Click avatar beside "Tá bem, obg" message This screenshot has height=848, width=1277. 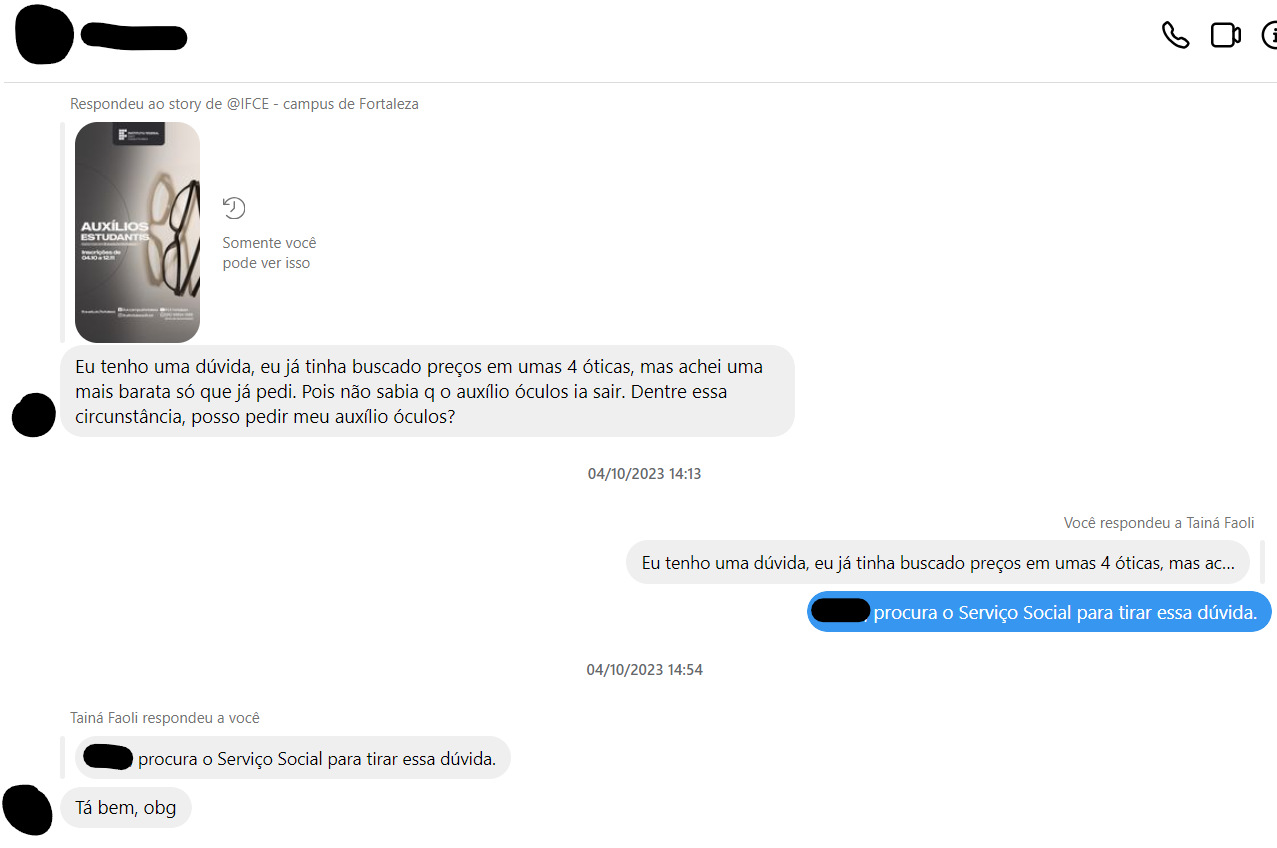pyautogui.click(x=27, y=809)
